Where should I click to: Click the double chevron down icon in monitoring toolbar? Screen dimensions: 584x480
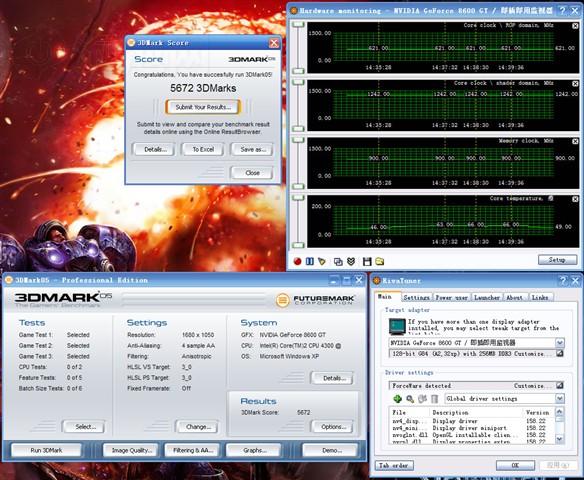tap(351, 261)
